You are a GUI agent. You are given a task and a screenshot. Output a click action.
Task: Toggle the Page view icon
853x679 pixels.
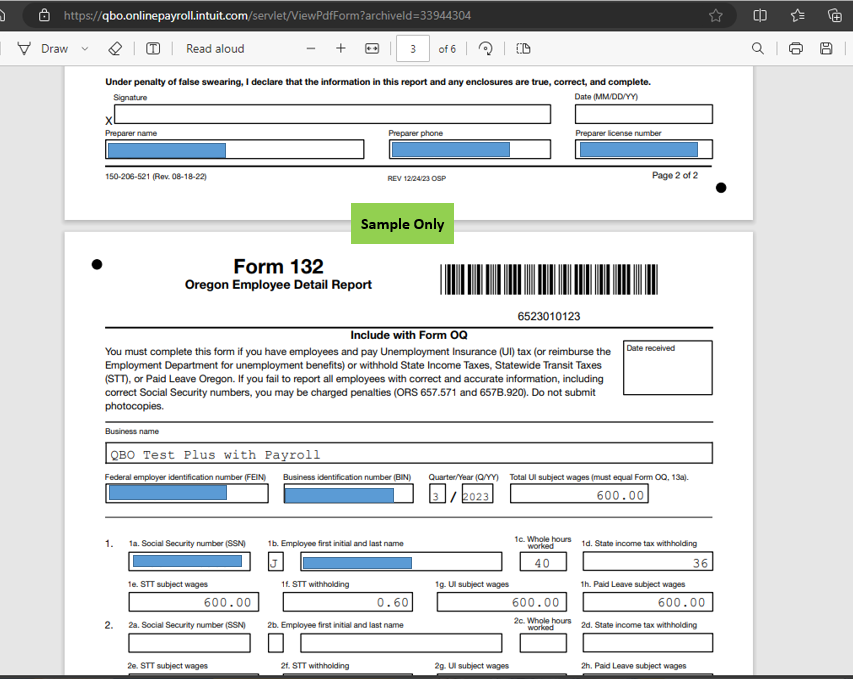(523, 48)
